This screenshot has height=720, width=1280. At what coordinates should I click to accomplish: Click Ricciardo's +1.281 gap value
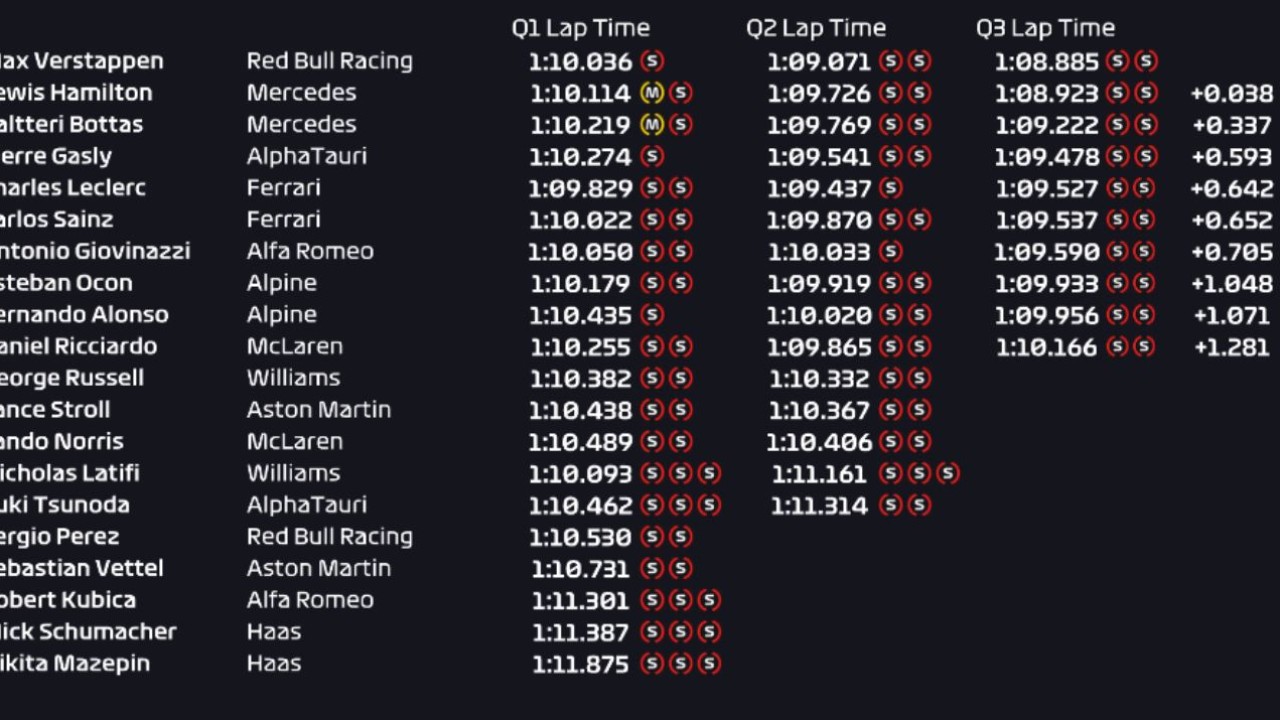point(1231,348)
